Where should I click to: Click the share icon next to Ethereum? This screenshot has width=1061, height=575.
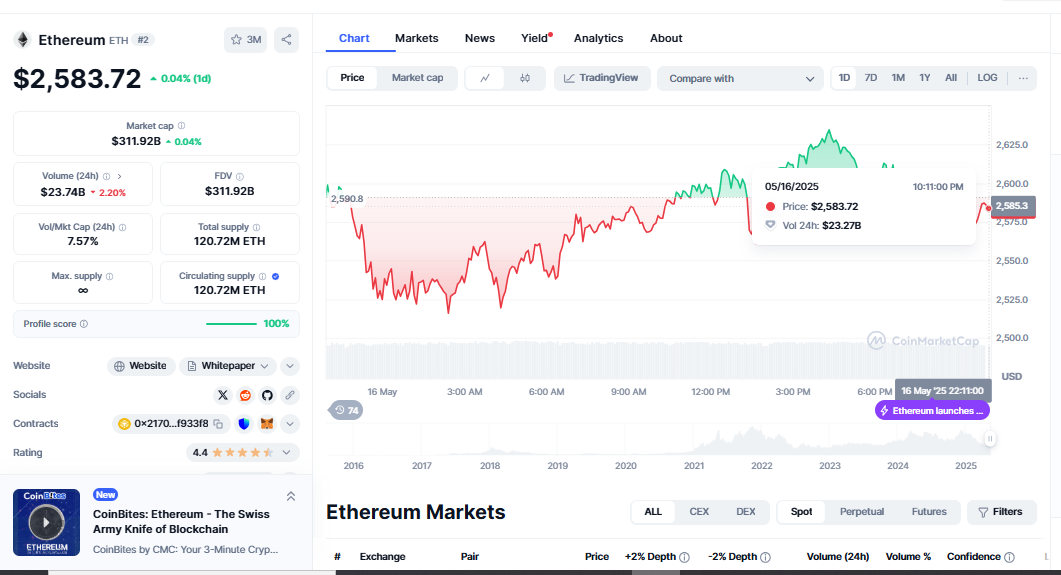(x=286, y=40)
